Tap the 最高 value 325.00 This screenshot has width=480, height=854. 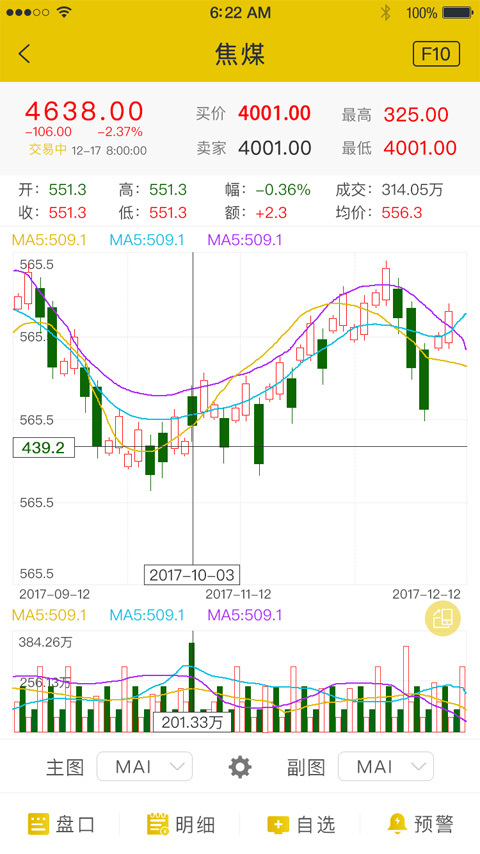point(416,114)
